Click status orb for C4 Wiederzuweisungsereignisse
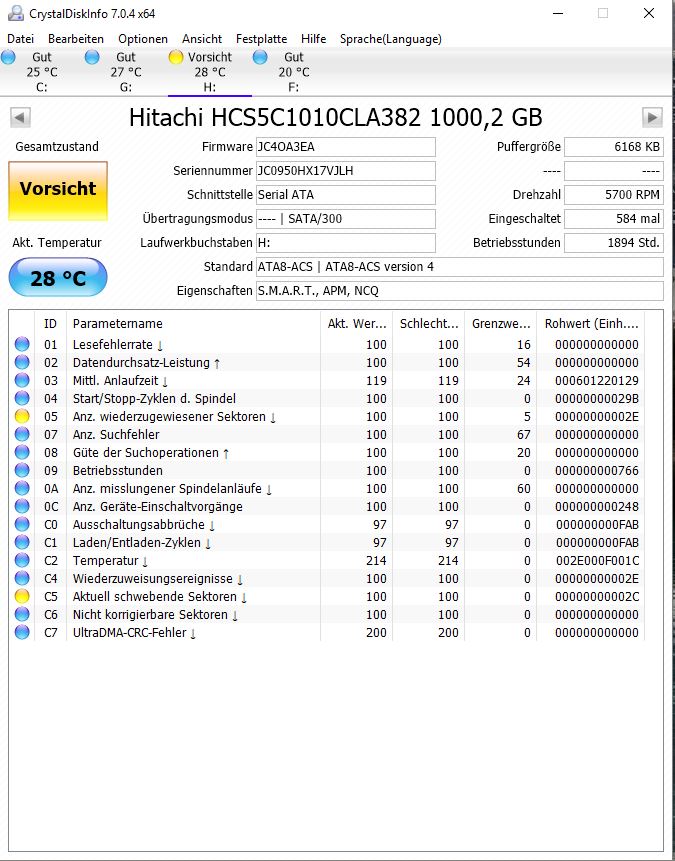Image resolution: width=675 pixels, height=861 pixels. (x=22, y=578)
